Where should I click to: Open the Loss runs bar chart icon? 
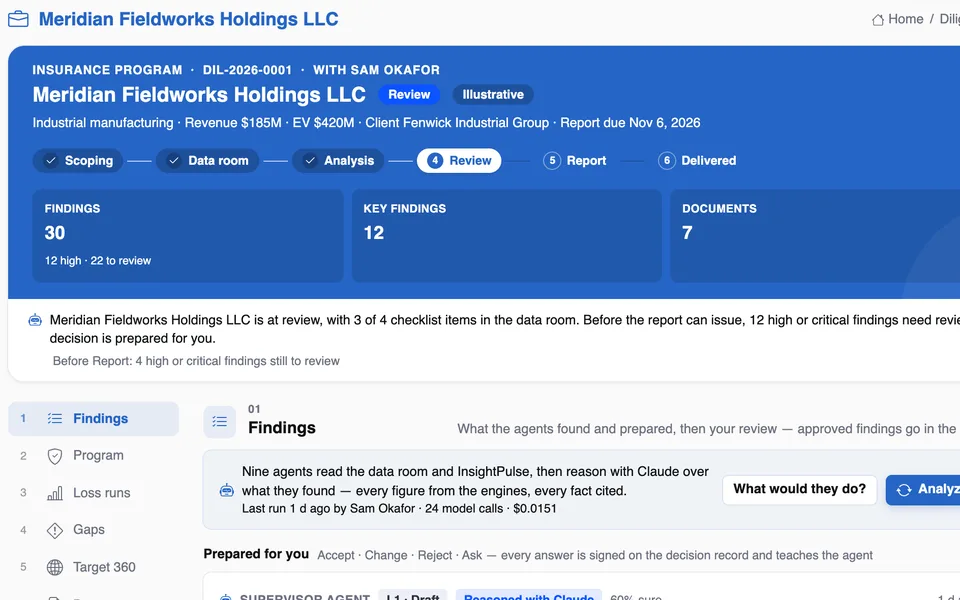(x=54, y=493)
